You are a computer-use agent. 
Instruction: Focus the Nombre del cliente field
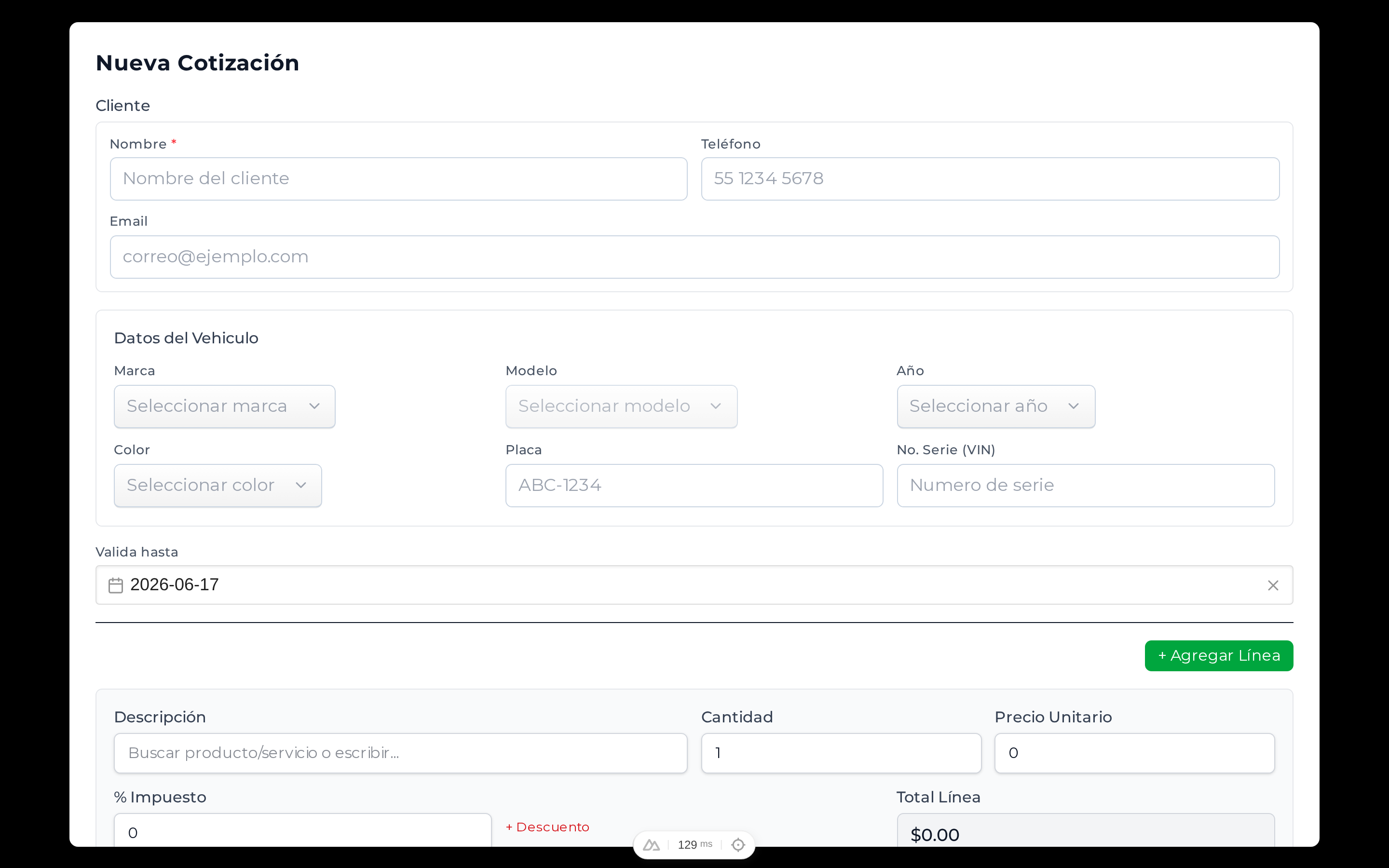click(x=398, y=178)
